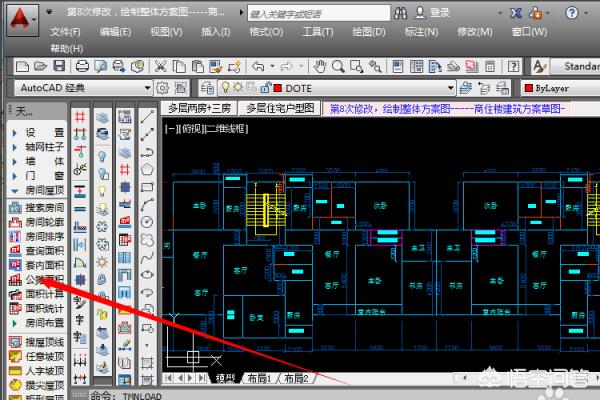Click the Autodesk Exchange X icon
Viewport: 600px width, 400px height.
tap(516, 13)
